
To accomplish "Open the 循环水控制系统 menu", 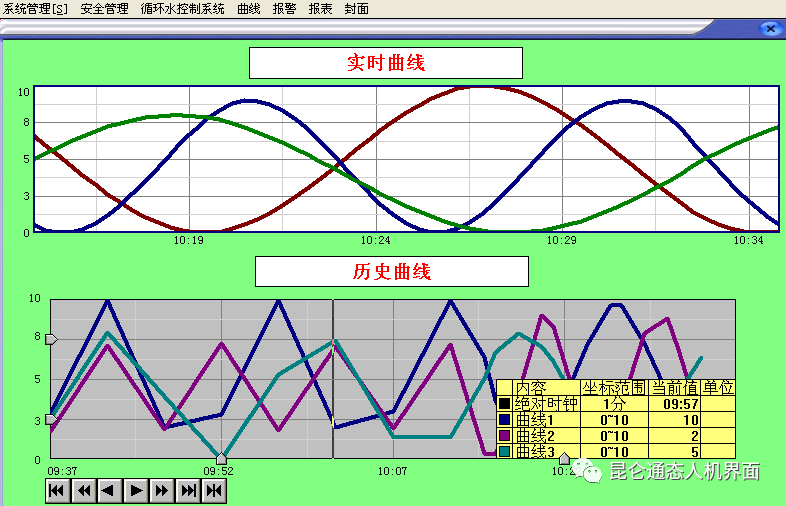I will click(183, 8).
